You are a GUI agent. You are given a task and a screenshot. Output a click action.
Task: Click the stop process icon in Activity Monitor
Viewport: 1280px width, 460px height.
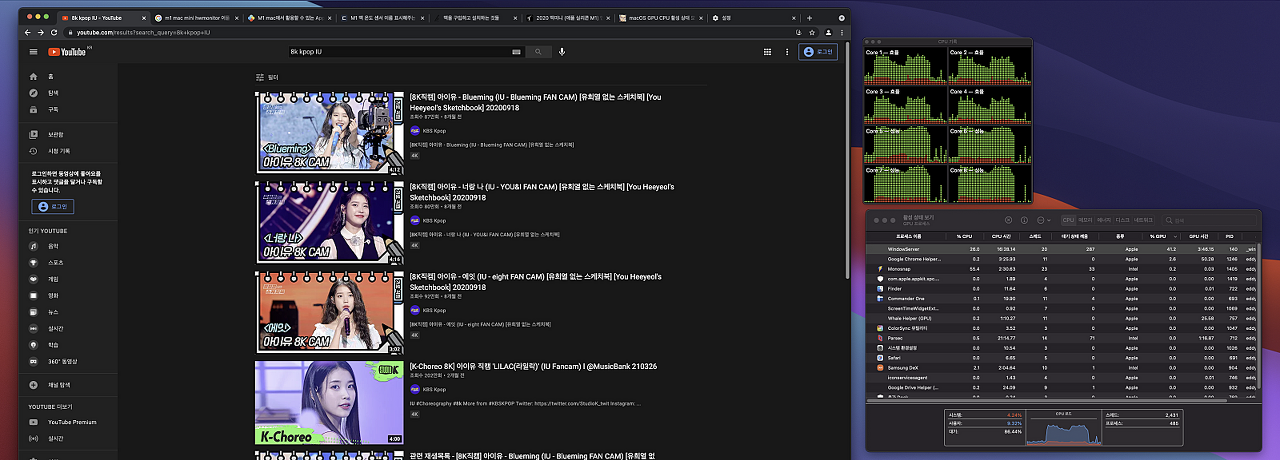pos(1008,220)
